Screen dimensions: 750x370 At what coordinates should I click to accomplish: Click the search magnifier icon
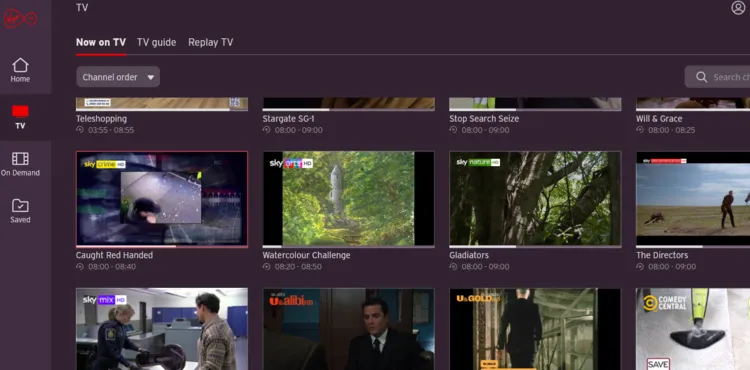point(701,77)
